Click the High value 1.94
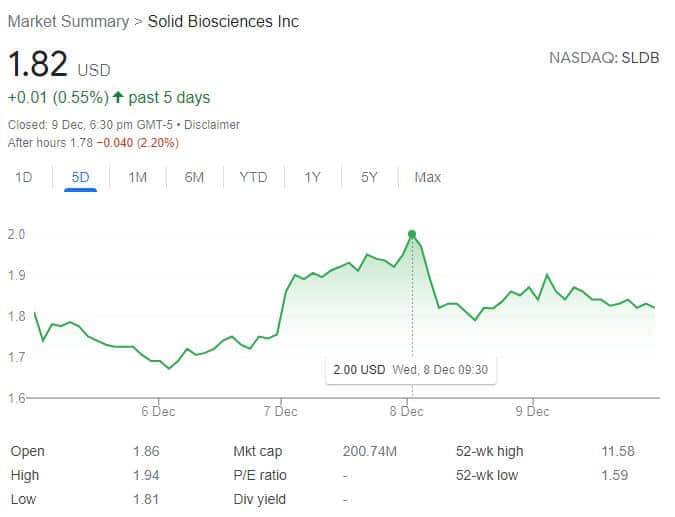This screenshot has width=675, height=517. (x=146, y=475)
